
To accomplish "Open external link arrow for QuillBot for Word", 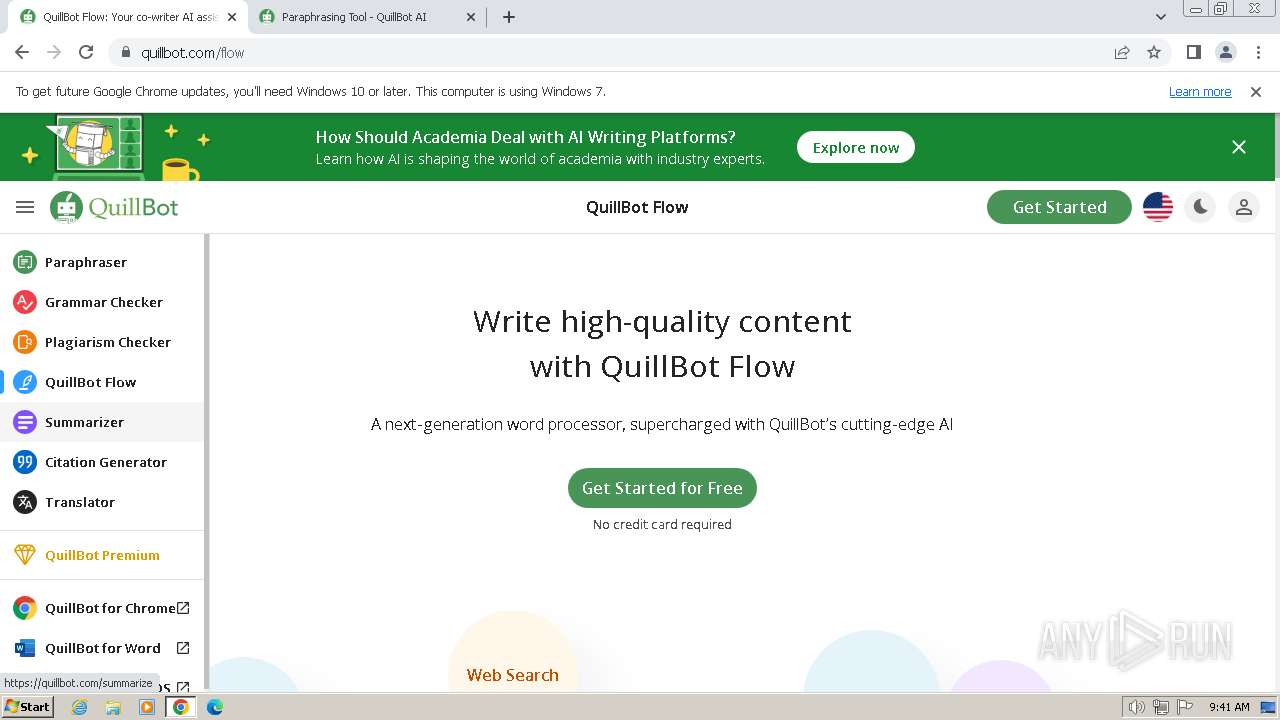I will coord(183,648).
